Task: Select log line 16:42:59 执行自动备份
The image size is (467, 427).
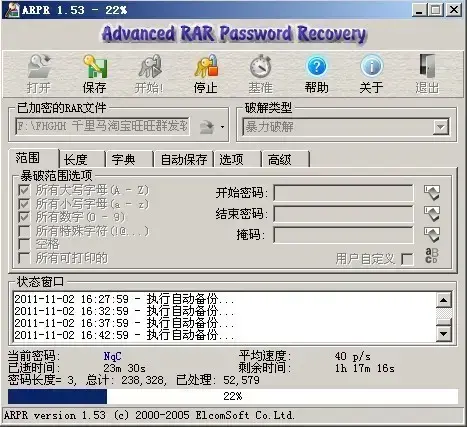Action: (x=124, y=335)
